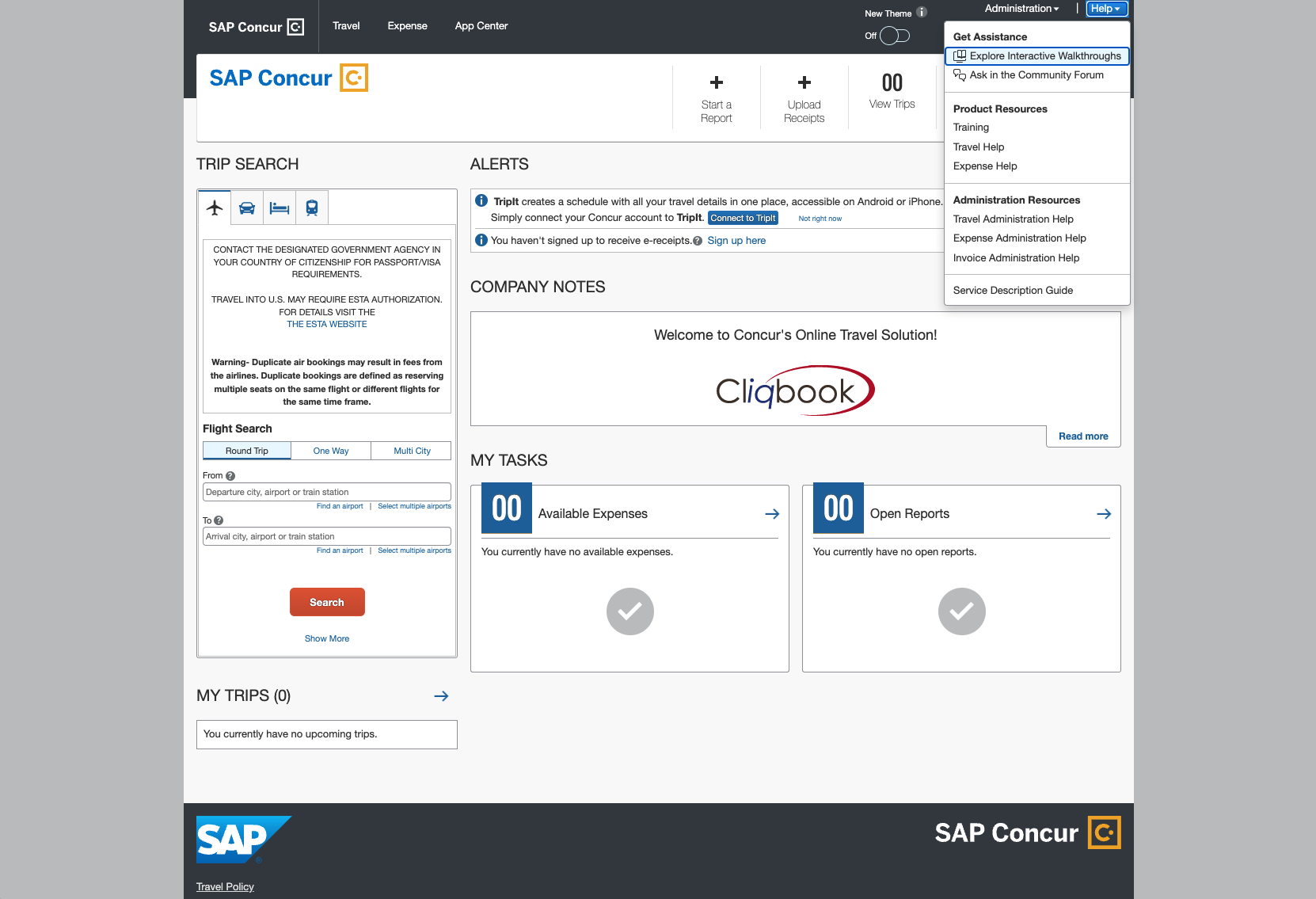Open the hotel search bed icon

coord(280,208)
